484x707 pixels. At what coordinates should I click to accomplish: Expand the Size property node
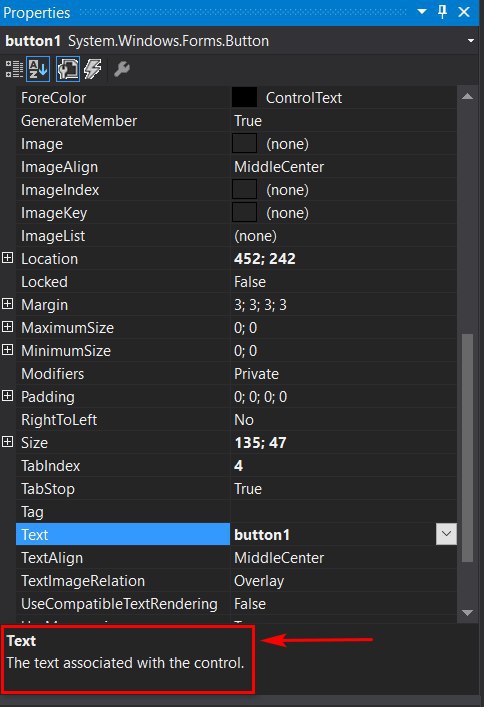point(7,442)
